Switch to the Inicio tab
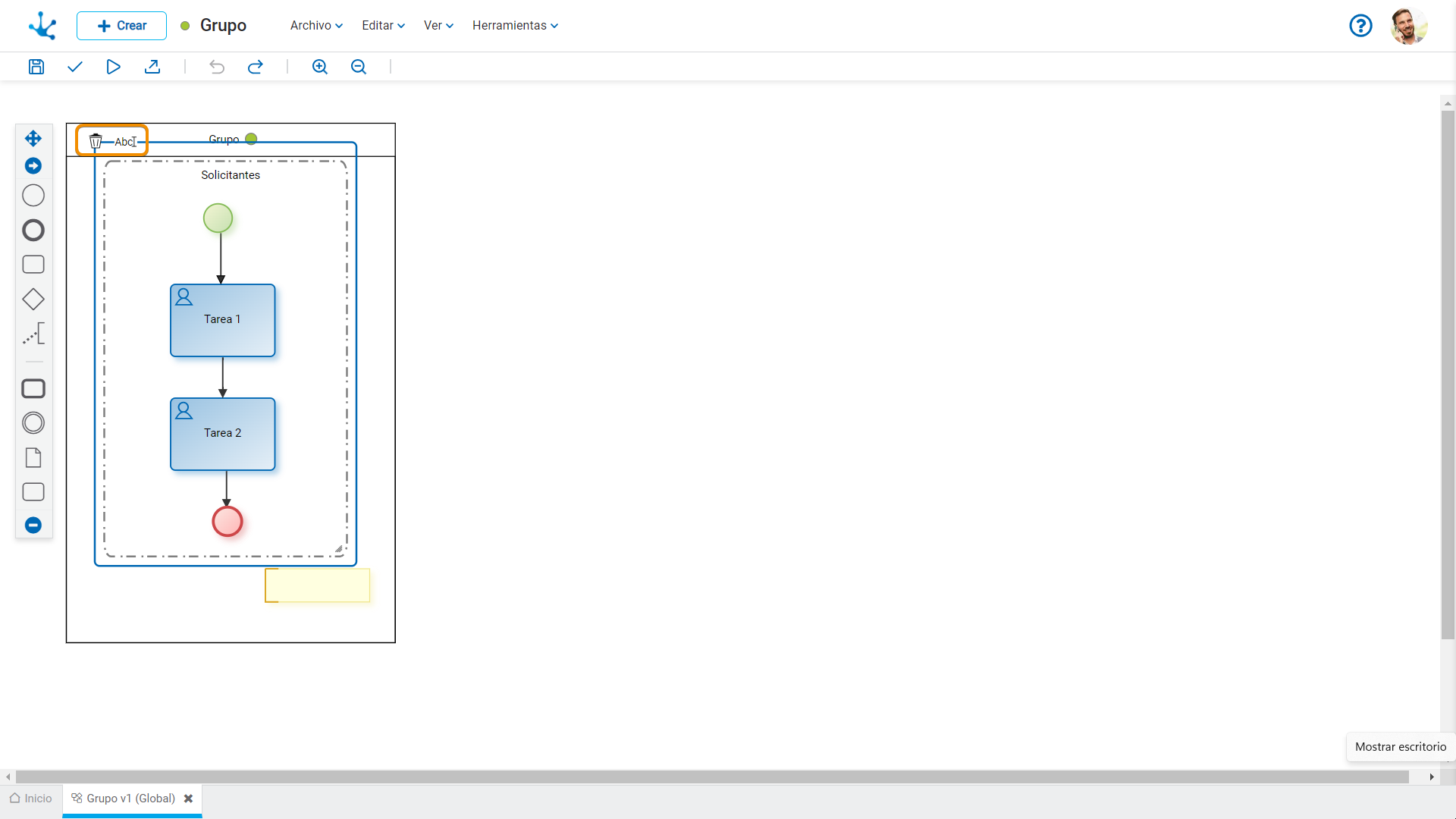The height and width of the screenshot is (819, 1456). click(x=31, y=798)
